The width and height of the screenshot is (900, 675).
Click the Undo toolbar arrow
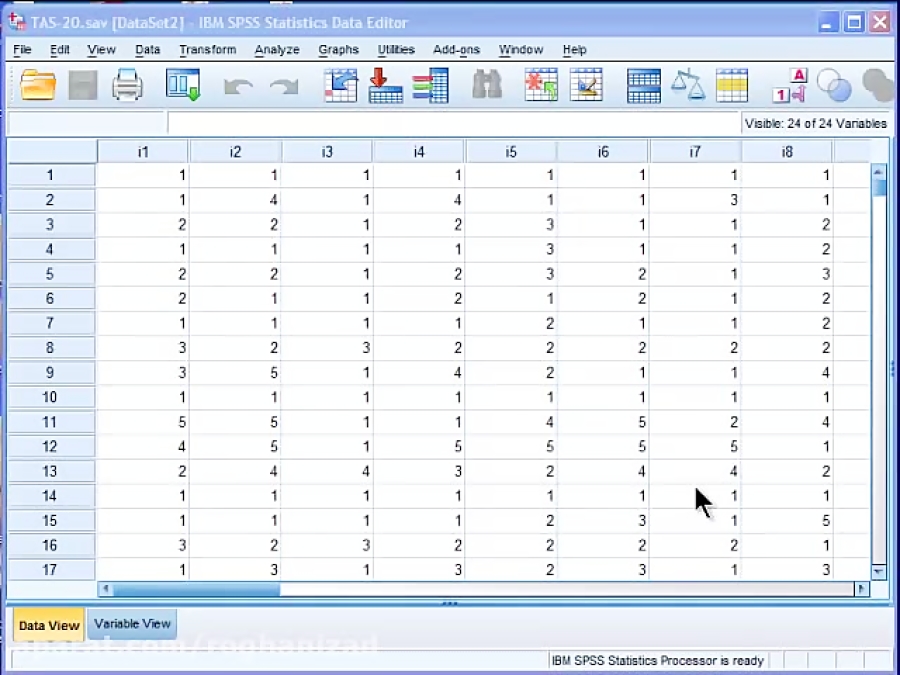[x=238, y=85]
